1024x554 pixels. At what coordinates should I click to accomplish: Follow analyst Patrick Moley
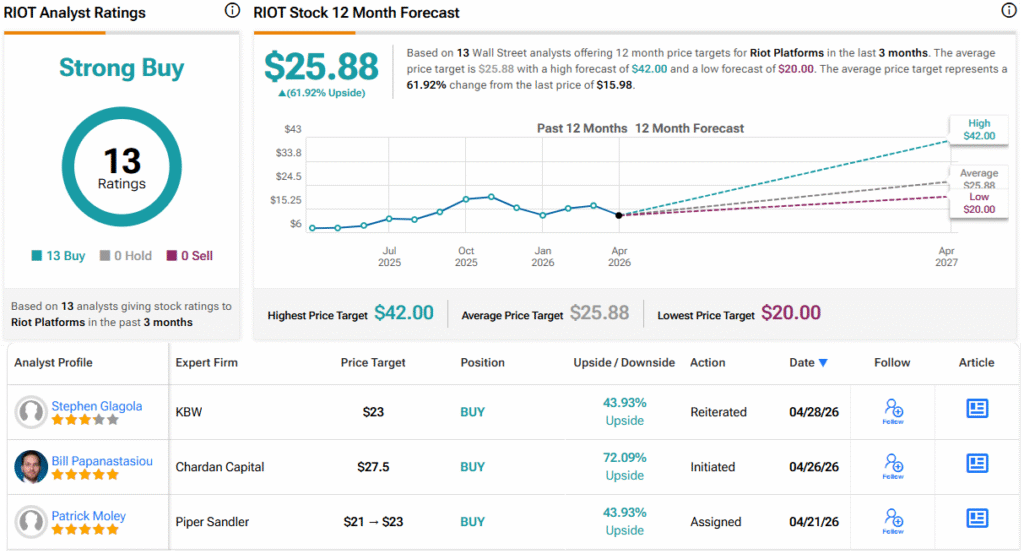[x=893, y=520]
